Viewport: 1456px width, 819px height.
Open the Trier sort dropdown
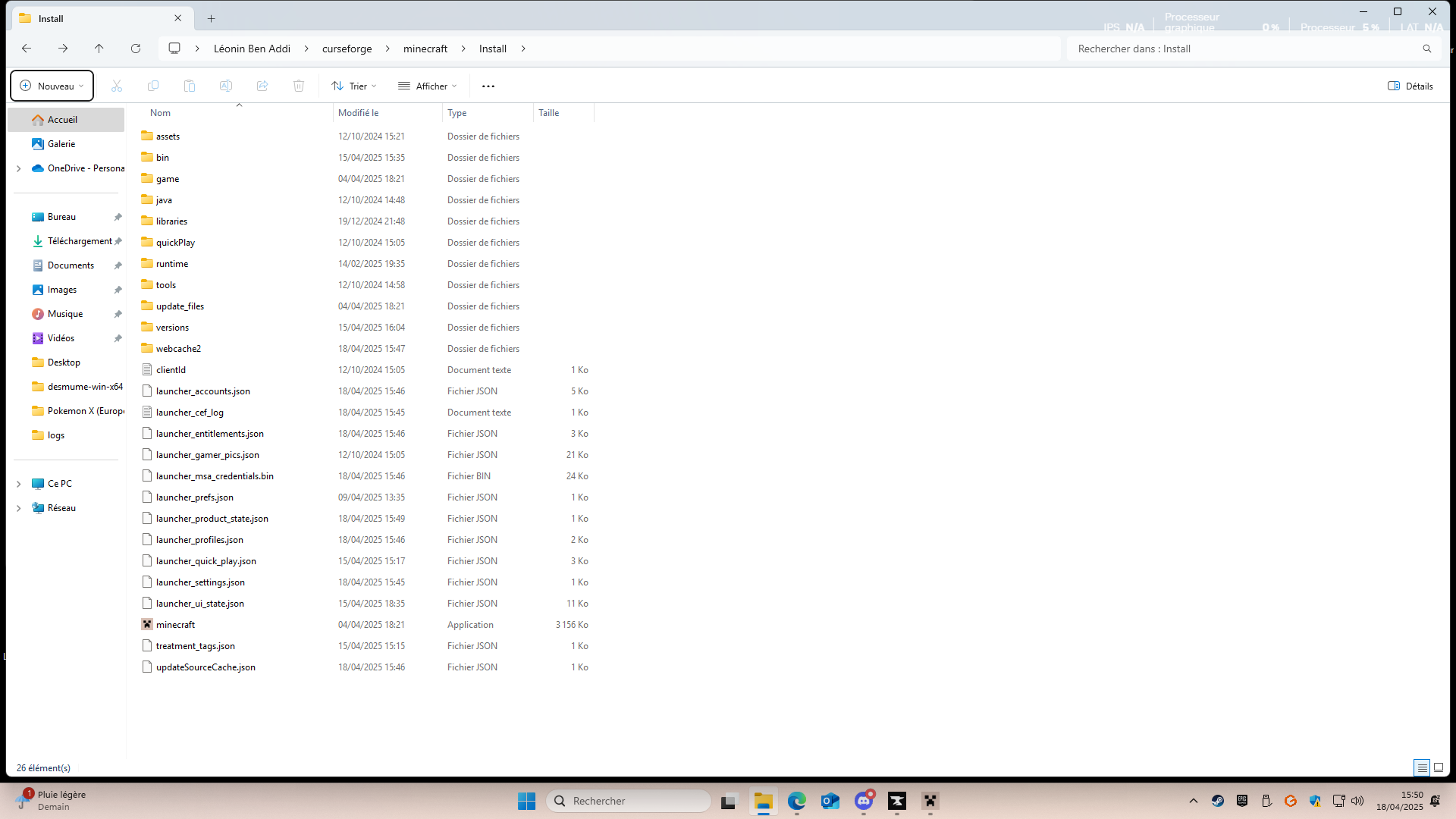pyautogui.click(x=354, y=86)
